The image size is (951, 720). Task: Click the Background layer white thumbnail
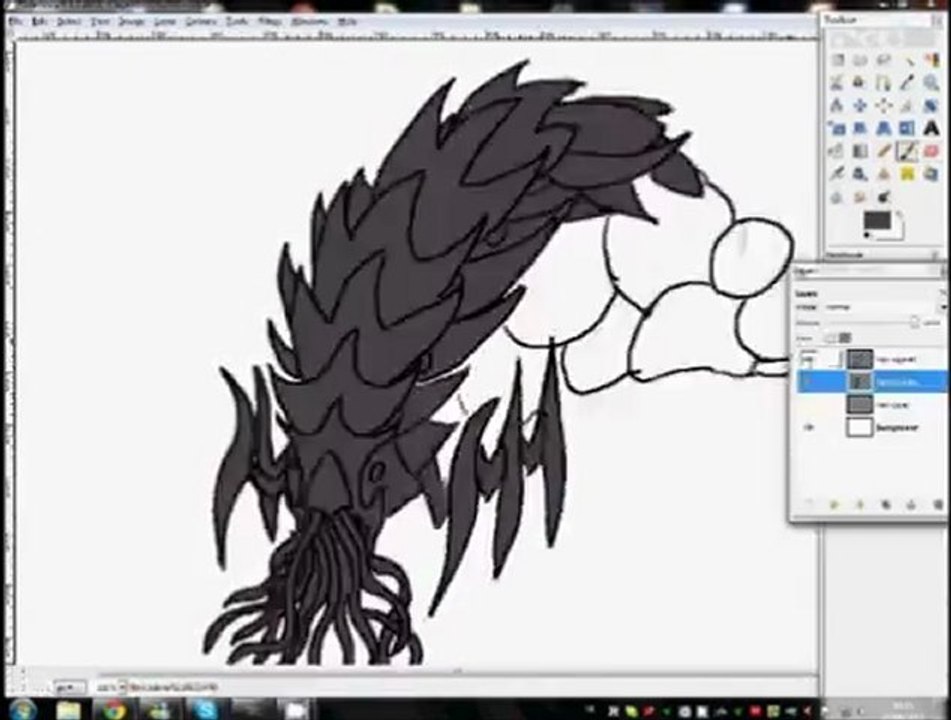[859, 428]
